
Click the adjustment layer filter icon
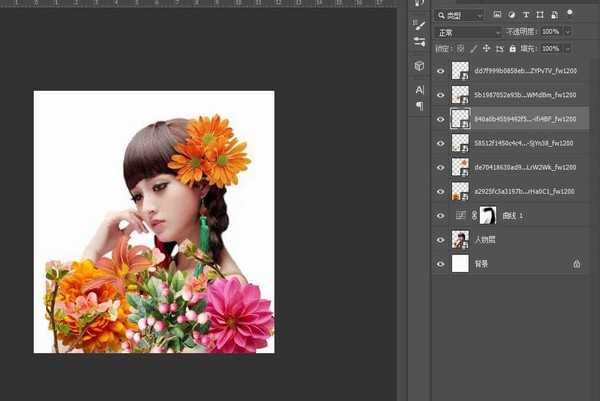(x=511, y=15)
